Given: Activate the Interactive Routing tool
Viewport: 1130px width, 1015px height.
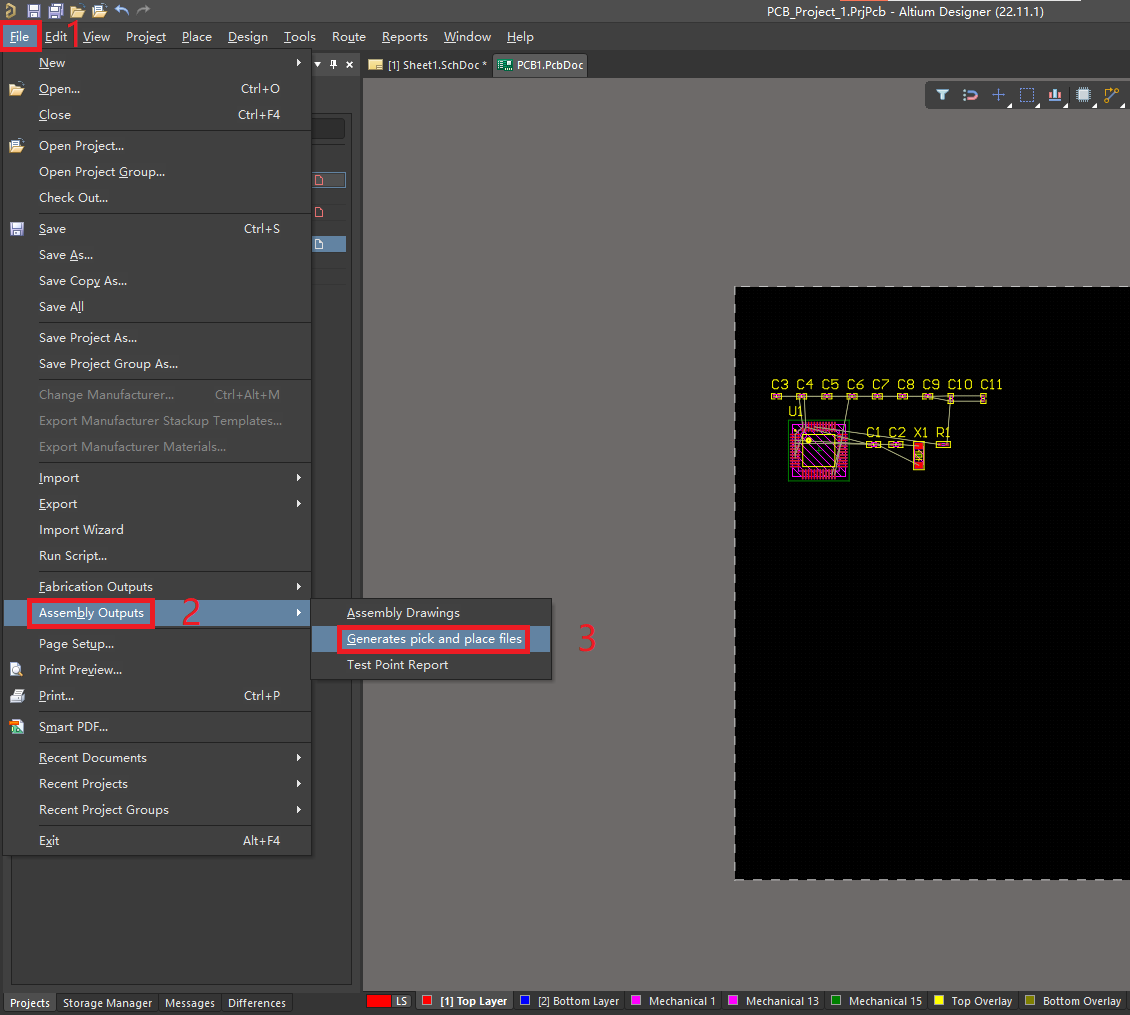Looking at the screenshot, I should 1111,94.
